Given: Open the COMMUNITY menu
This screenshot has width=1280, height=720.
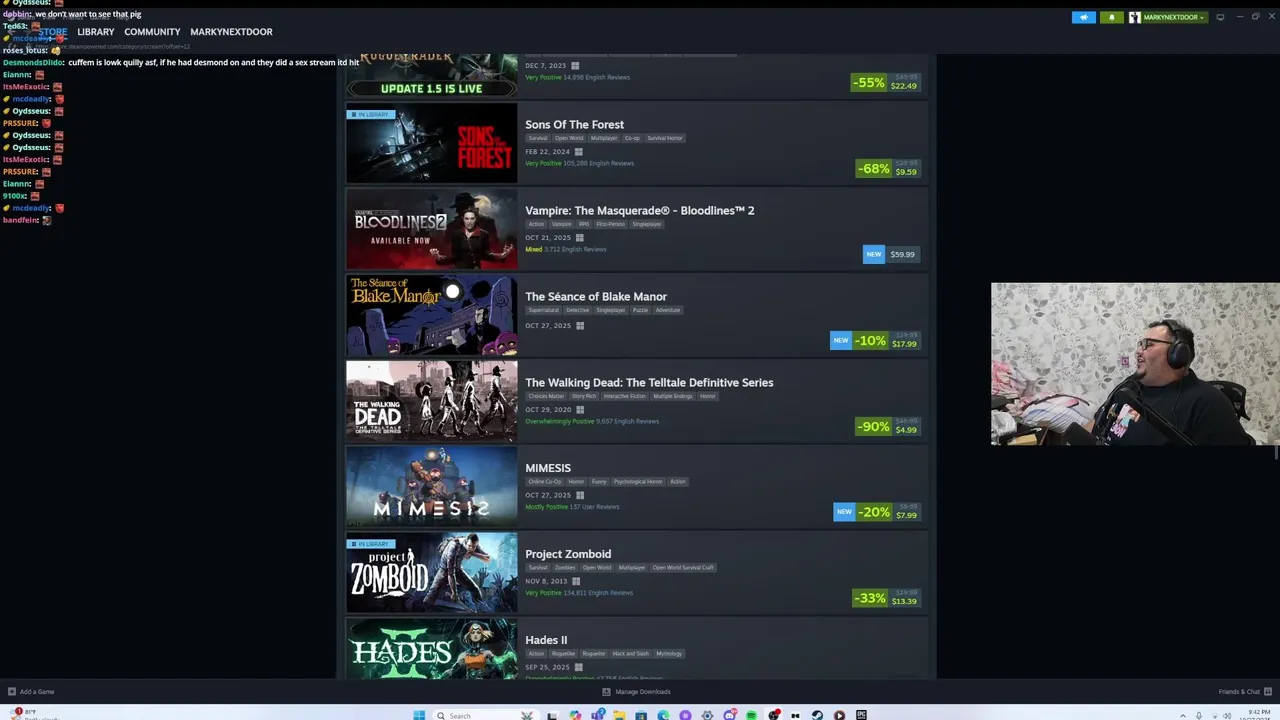Looking at the screenshot, I should (x=152, y=32).
